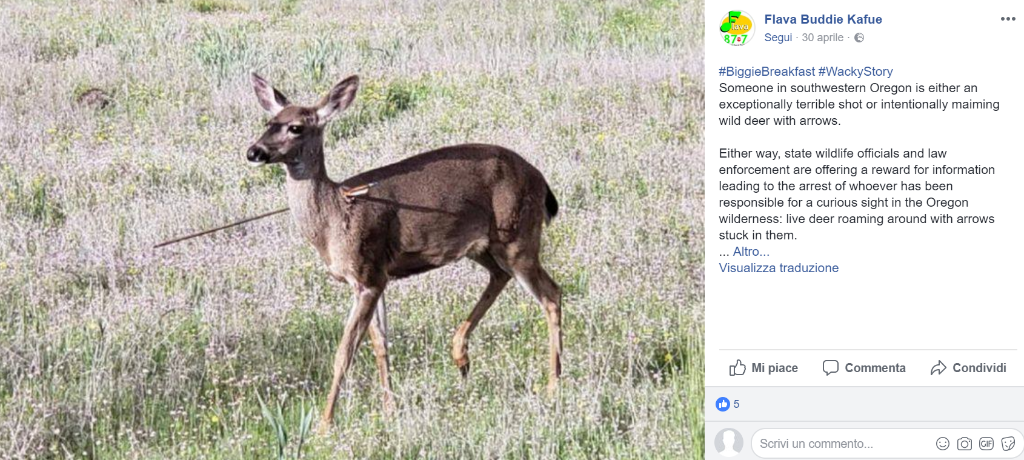Click the Condividi share button

pyautogui.click(x=968, y=368)
